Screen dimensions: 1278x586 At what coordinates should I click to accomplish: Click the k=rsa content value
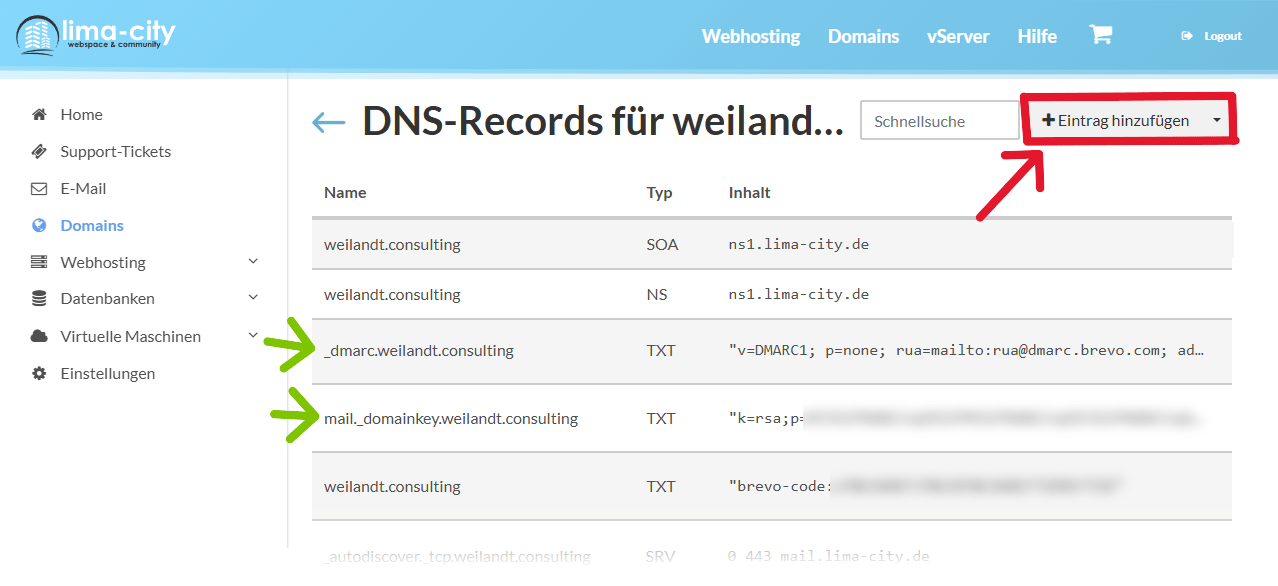click(966, 418)
